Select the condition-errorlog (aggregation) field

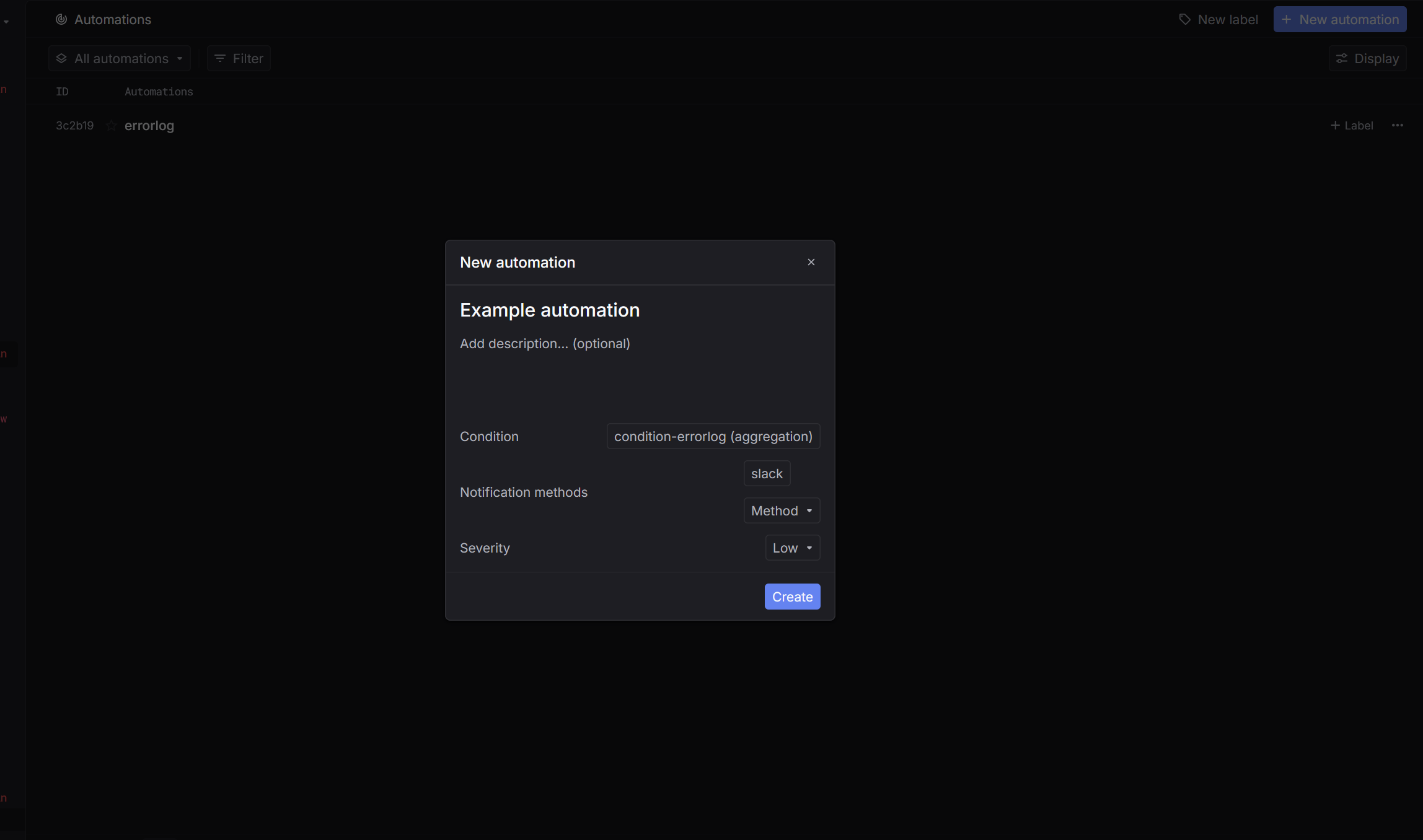713,436
